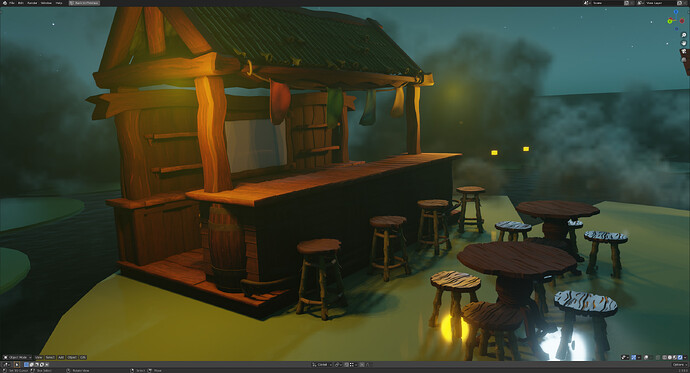Open the Render menu

[x=32, y=3]
